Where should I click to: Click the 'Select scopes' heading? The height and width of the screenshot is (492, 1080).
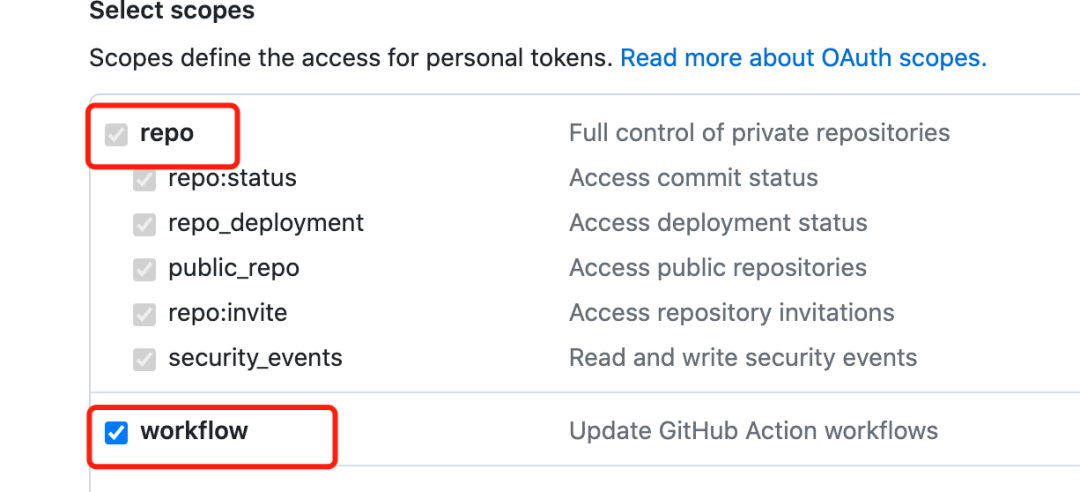click(172, 12)
